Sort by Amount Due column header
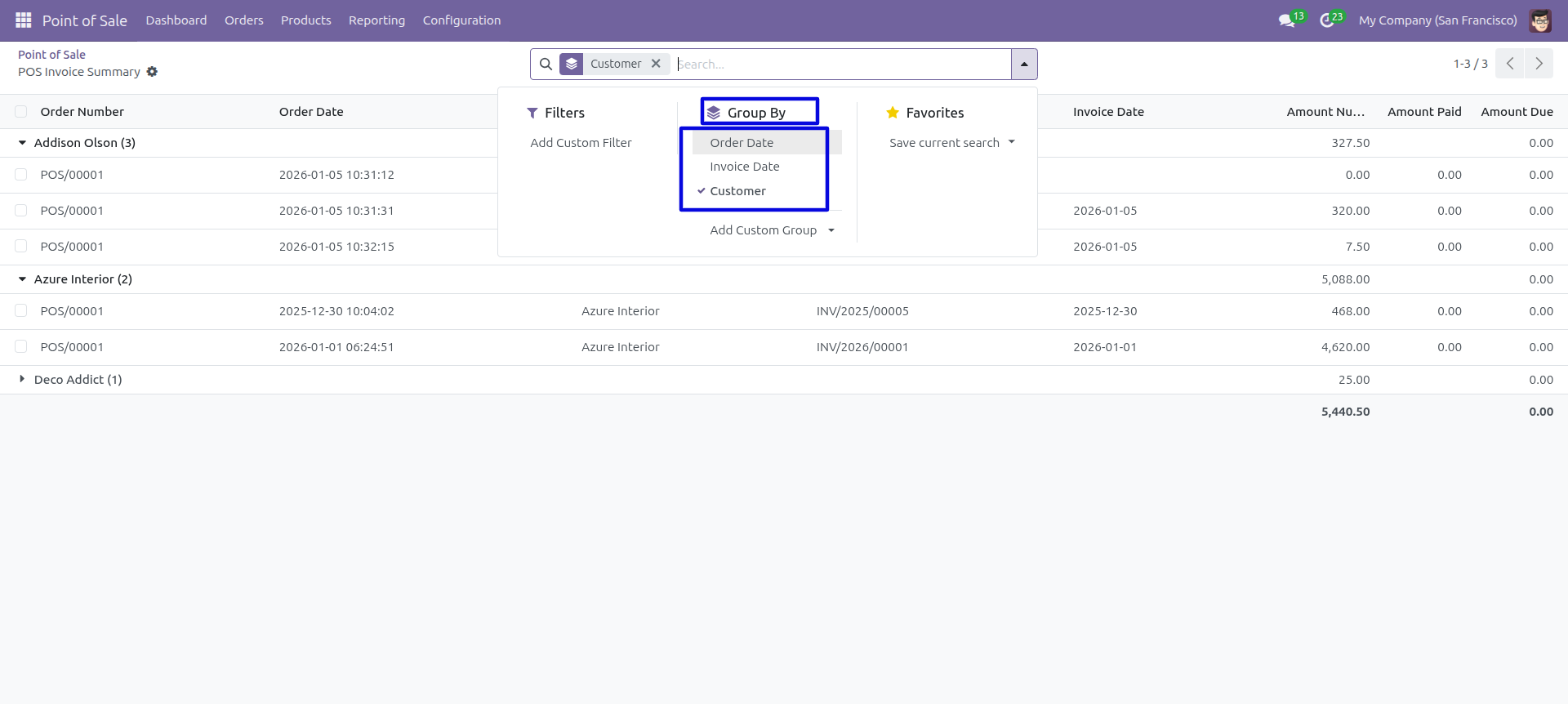The width and height of the screenshot is (1568, 704). coord(1517,112)
